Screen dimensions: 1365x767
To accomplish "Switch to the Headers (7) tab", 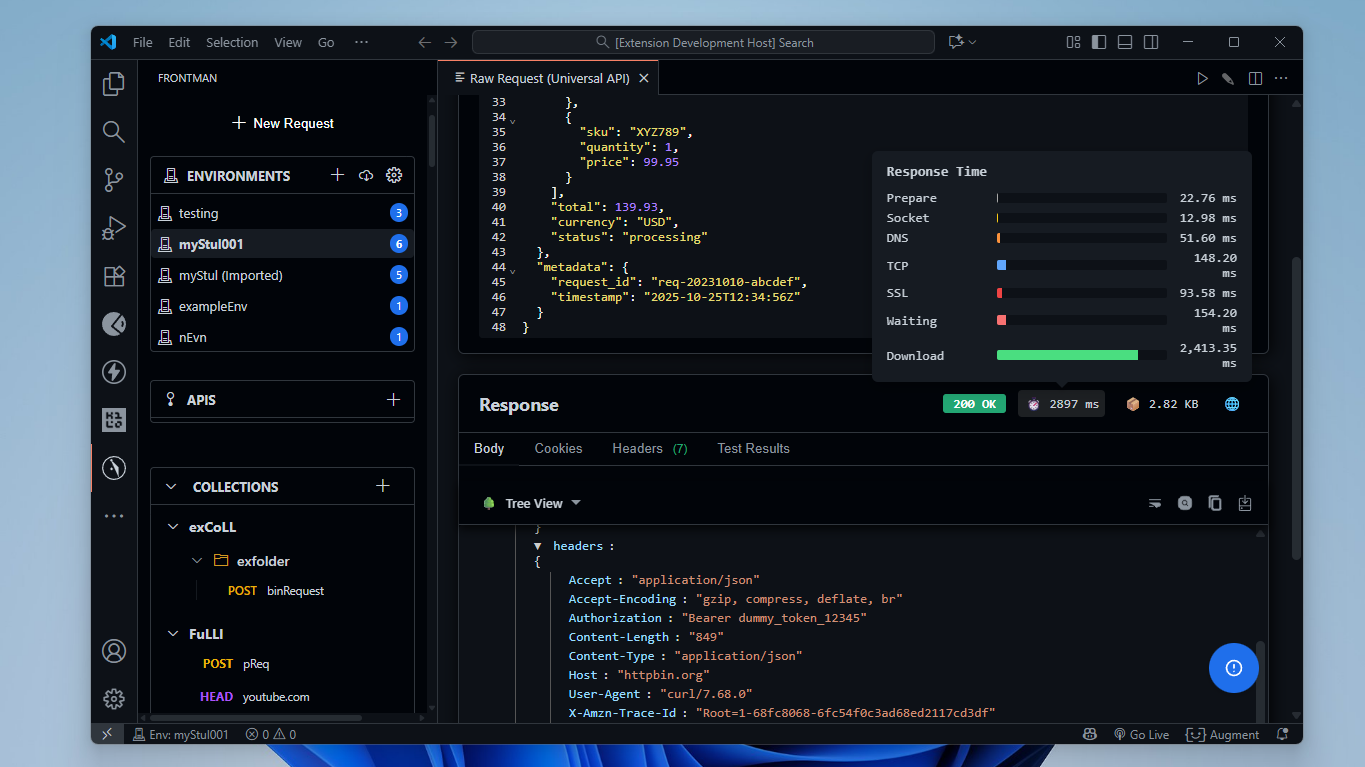I will [650, 448].
